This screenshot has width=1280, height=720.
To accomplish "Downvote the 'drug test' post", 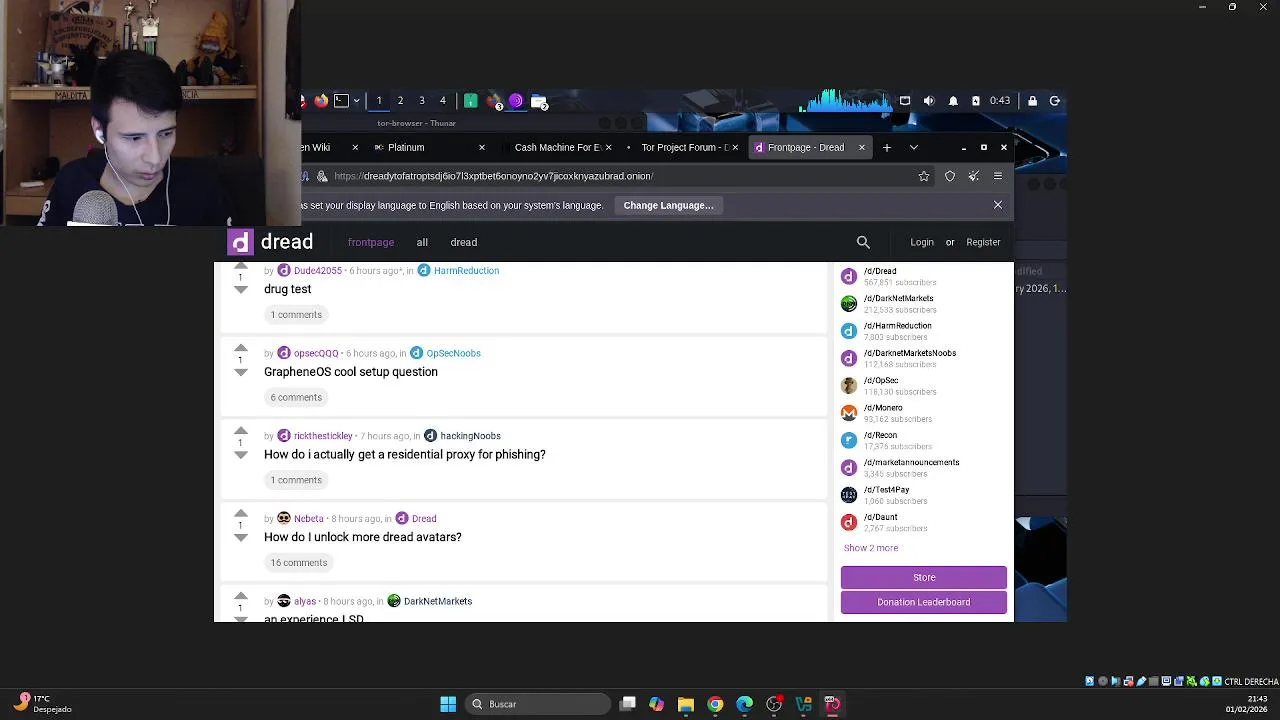I will point(240,290).
